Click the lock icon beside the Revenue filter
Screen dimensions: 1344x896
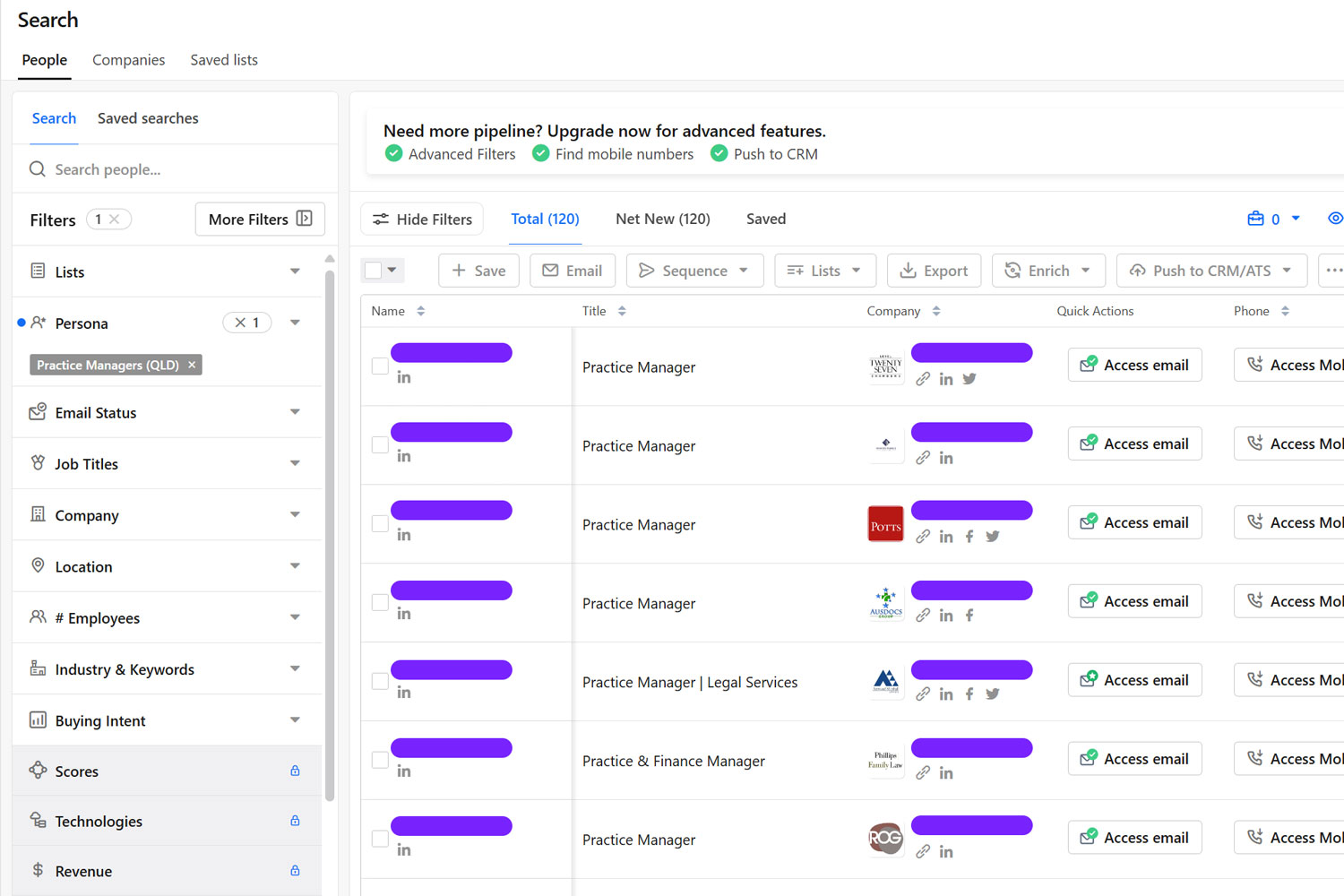pyautogui.click(x=295, y=870)
